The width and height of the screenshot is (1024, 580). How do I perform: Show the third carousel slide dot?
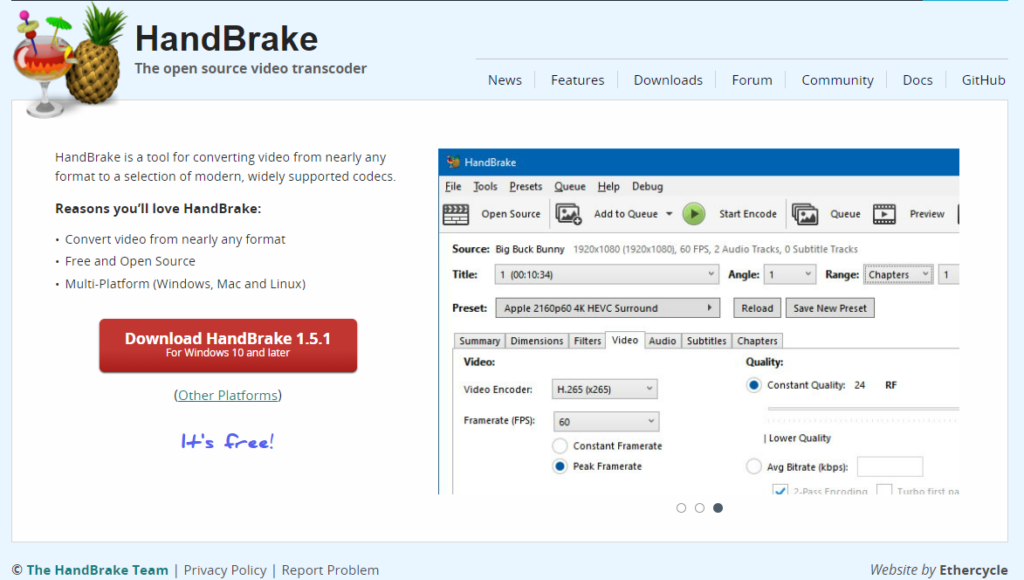pyautogui.click(x=718, y=508)
